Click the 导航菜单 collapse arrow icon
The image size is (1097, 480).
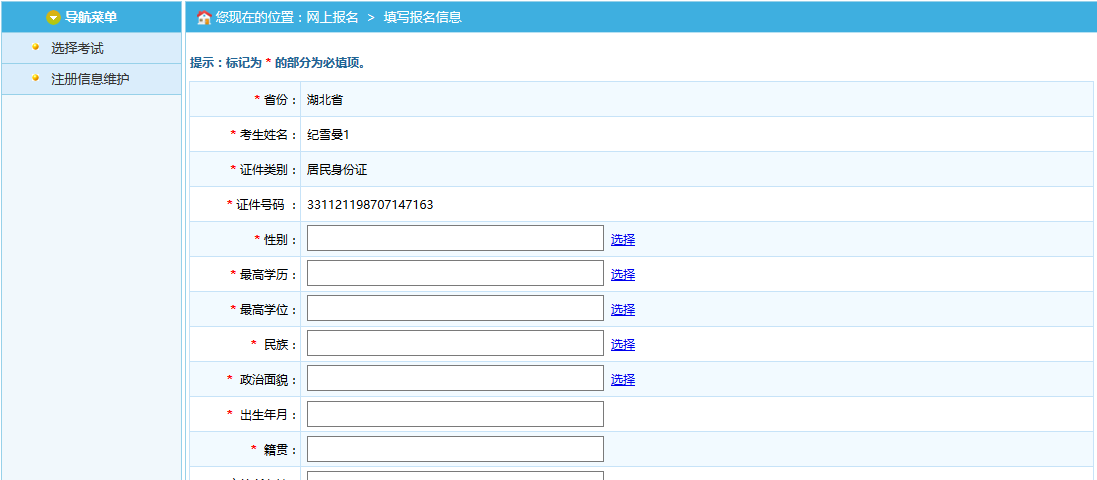coord(54,17)
